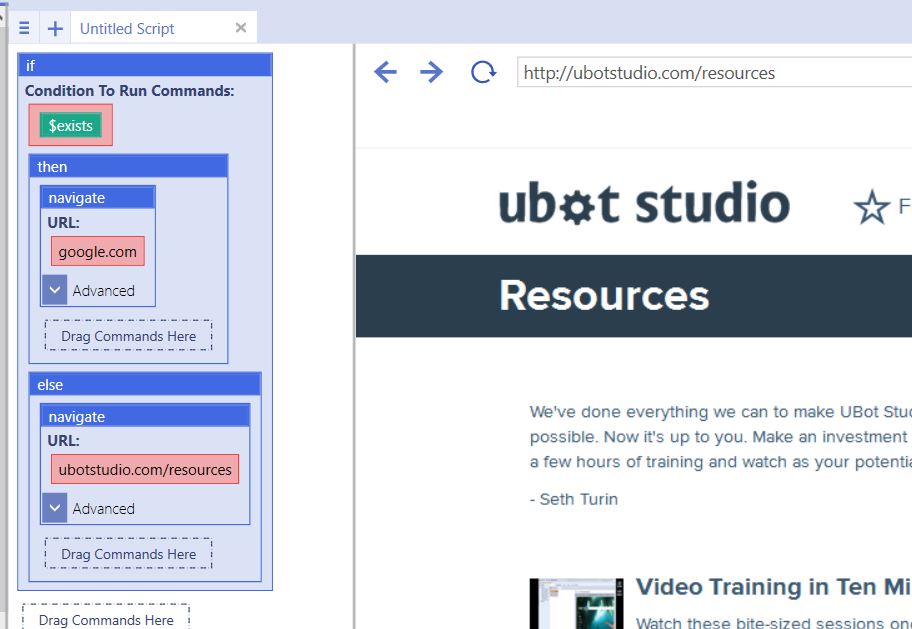Click Drag Commands Here box in then block
912x629 pixels.
(129, 336)
